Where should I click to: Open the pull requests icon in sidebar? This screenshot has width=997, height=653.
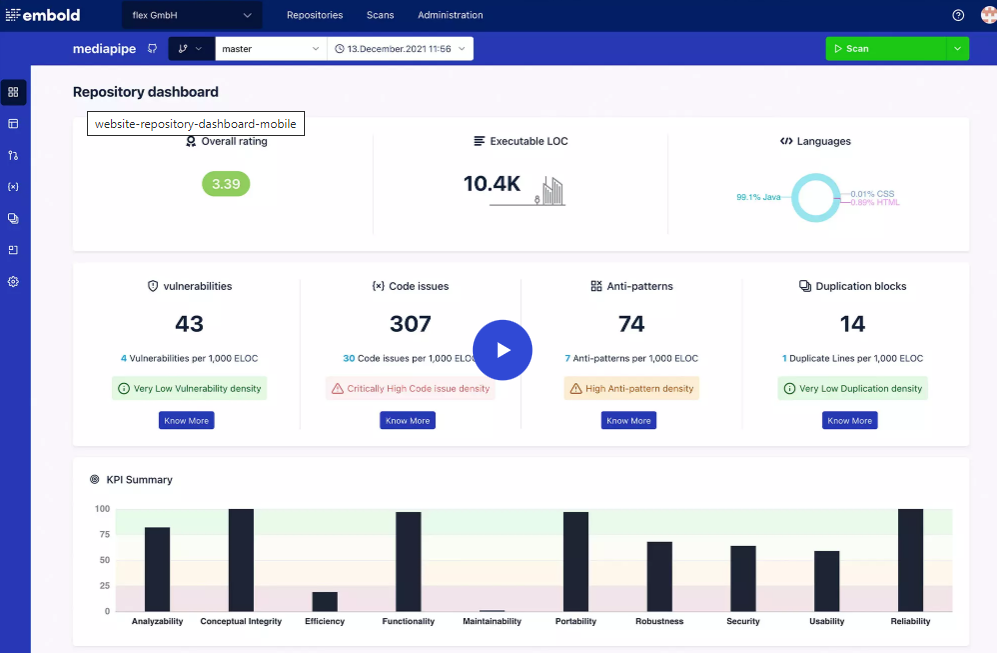(x=13, y=155)
